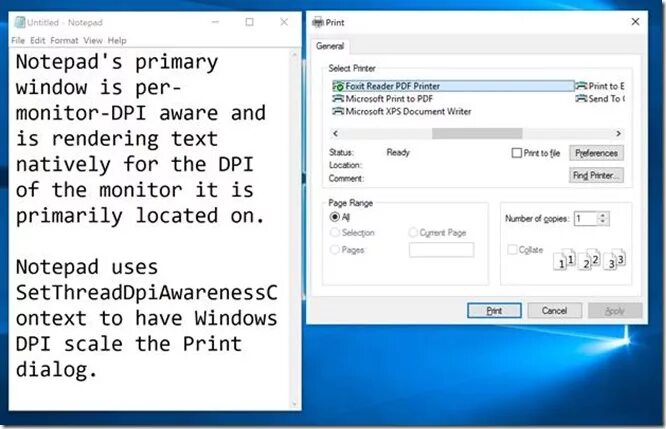Viewport: 666px width, 429px height.
Task: Select Microsoft Print to PDF printer
Action: tap(382, 99)
